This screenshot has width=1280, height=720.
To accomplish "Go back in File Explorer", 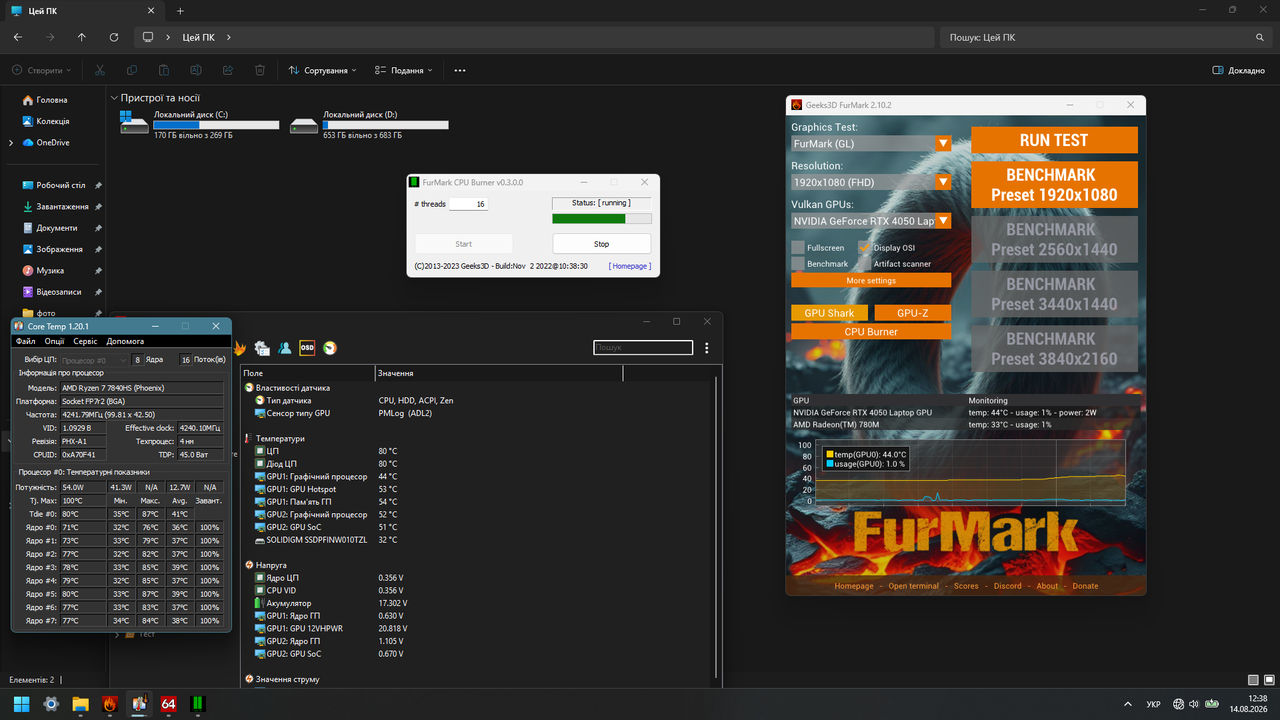I will (x=18, y=37).
